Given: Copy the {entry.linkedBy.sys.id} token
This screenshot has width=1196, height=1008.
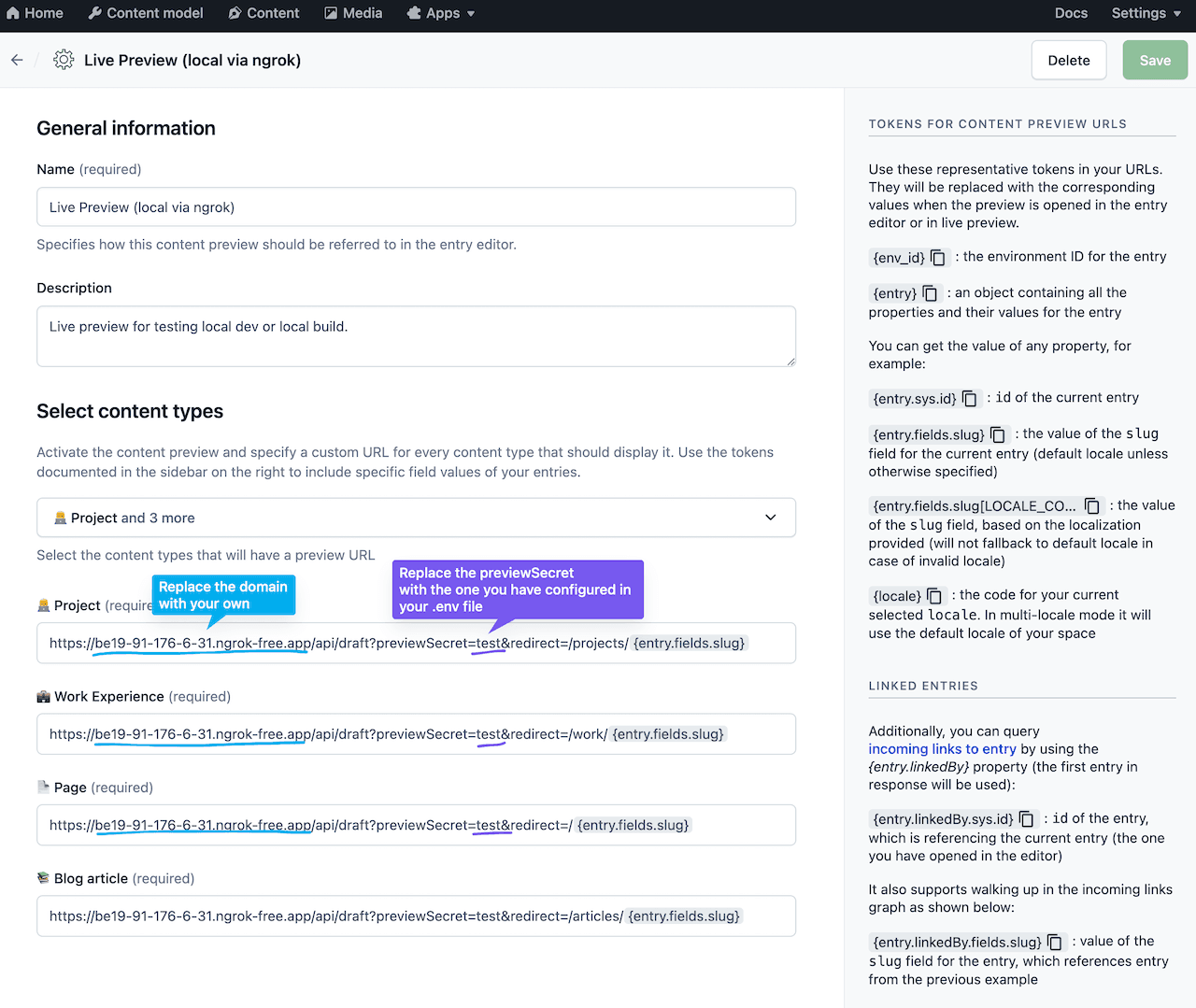Looking at the screenshot, I should point(1027,819).
